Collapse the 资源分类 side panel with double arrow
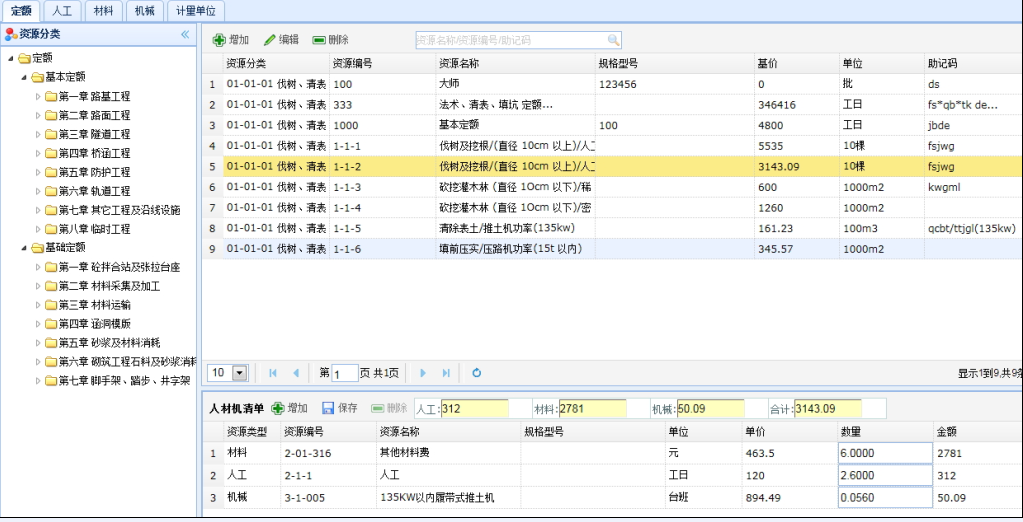The width and height of the screenshot is (1023, 522). 185,34
